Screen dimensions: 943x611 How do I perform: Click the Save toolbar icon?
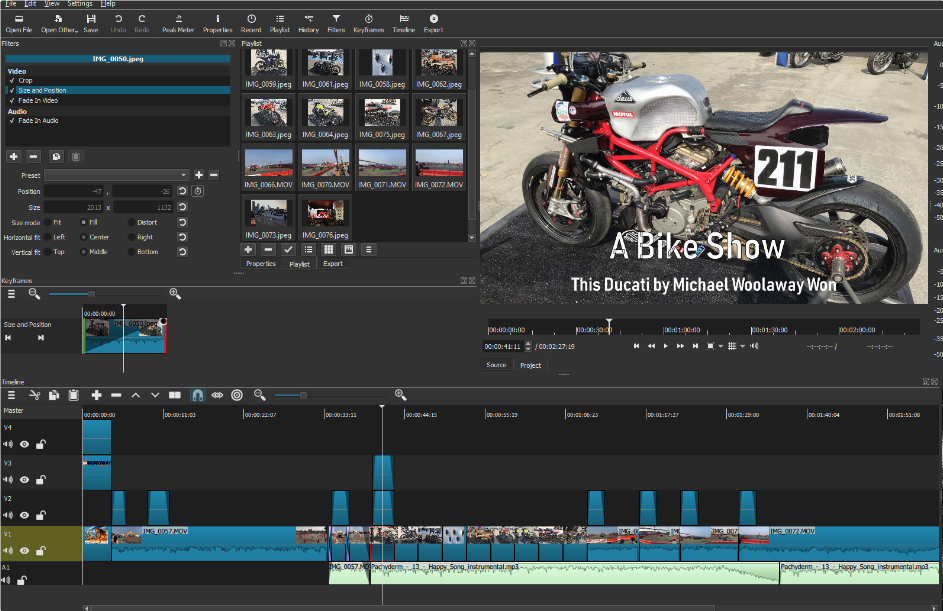pyautogui.click(x=91, y=23)
